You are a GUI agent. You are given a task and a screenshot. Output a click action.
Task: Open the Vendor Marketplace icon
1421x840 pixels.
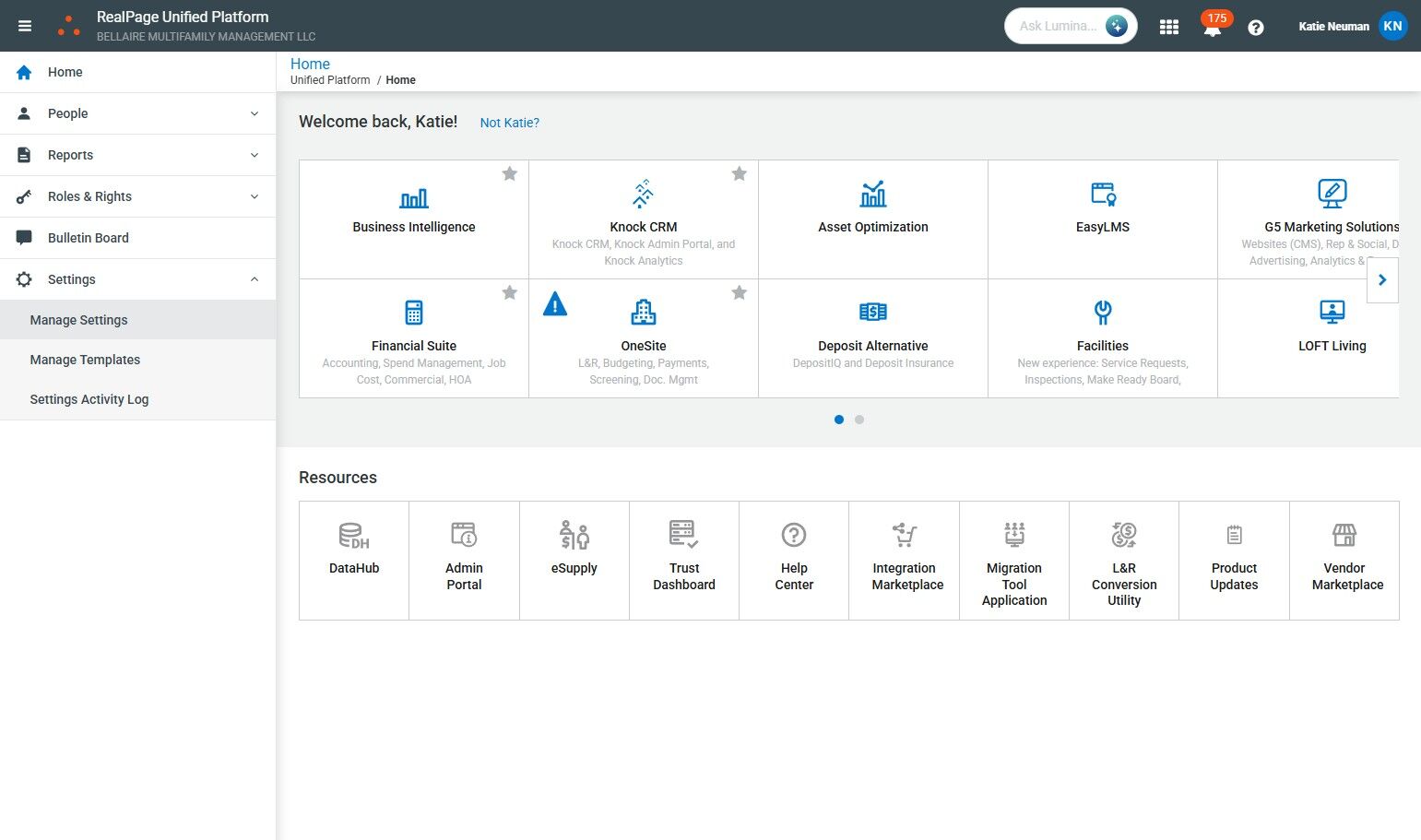1344,535
